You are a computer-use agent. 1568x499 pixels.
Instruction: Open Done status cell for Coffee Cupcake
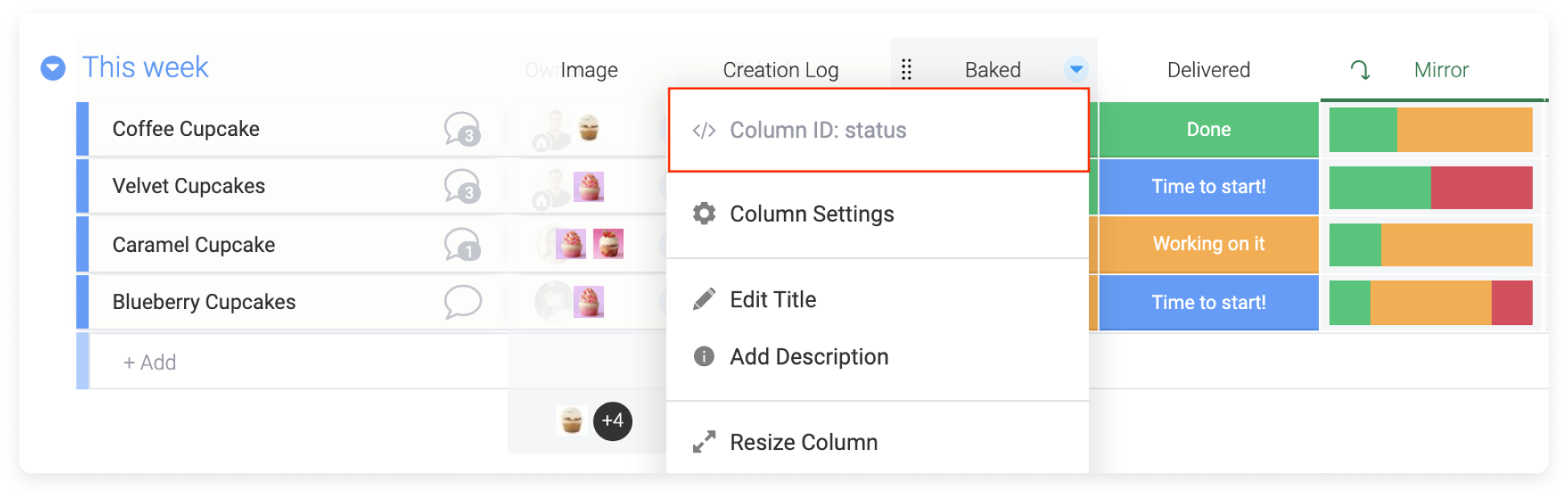[1209, 130]
